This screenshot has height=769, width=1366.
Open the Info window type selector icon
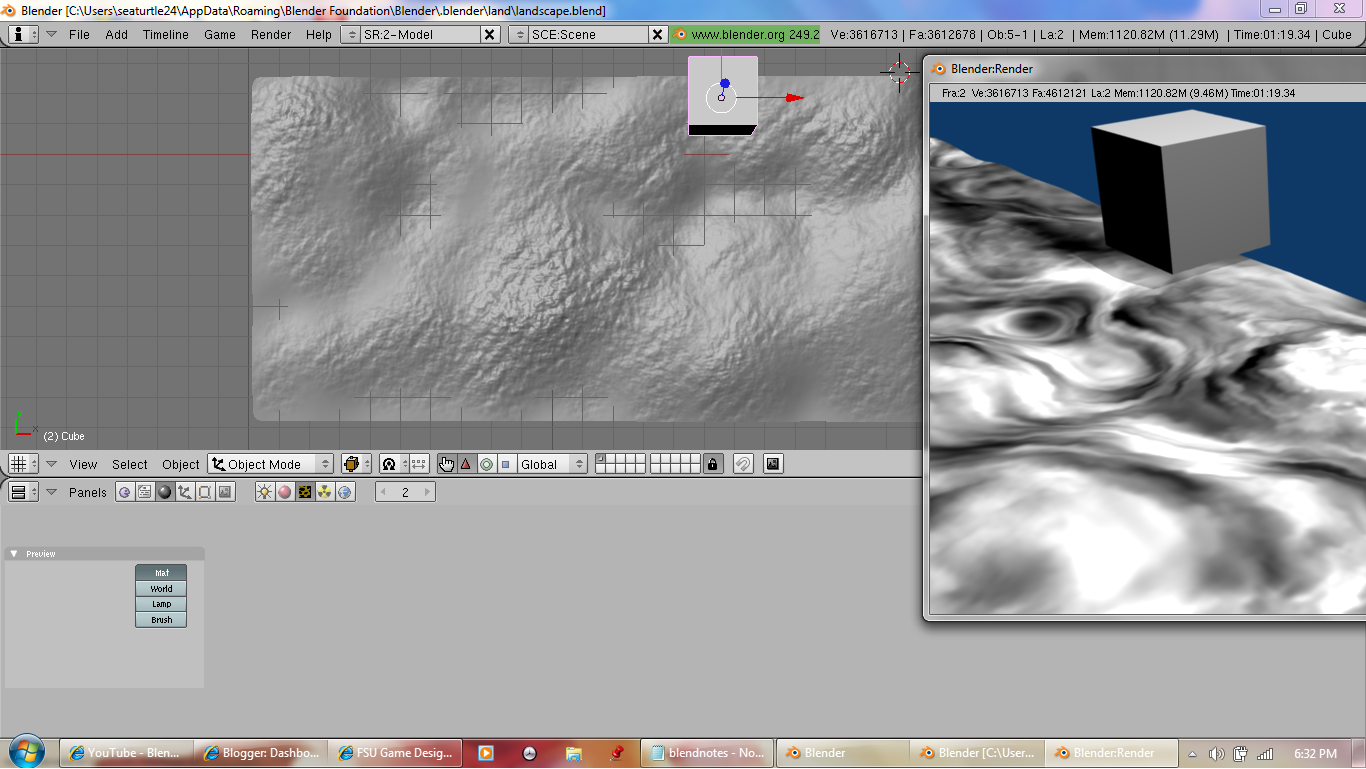click(x=23, y=34)
